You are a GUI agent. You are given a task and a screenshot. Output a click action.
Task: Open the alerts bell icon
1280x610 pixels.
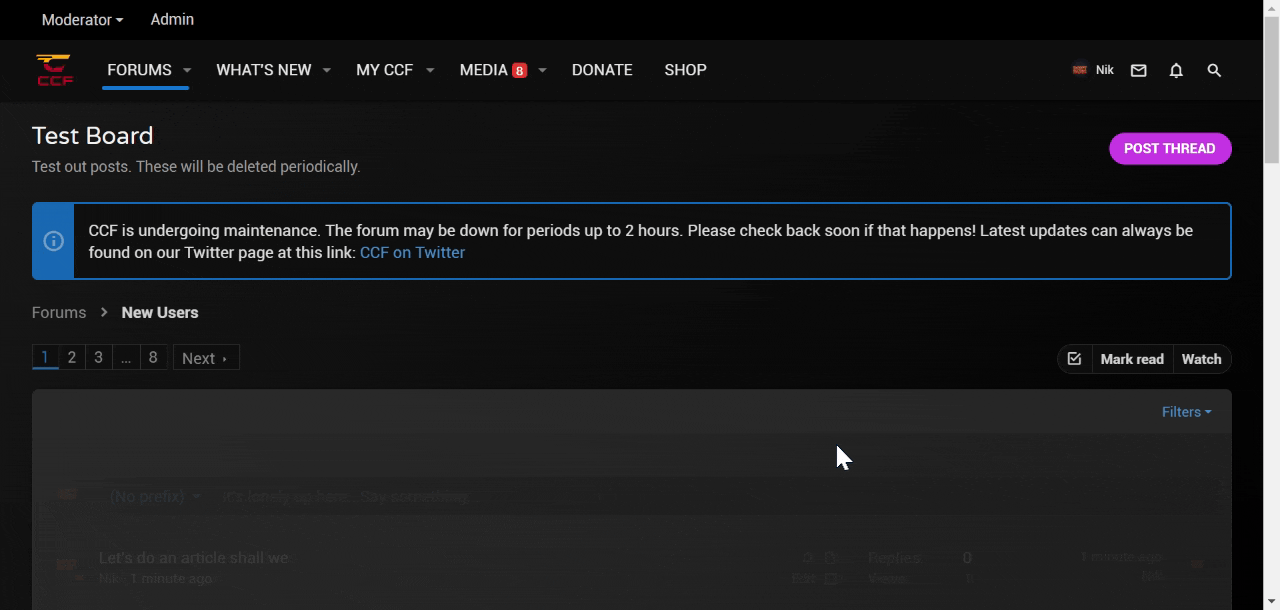(1176, 70)
